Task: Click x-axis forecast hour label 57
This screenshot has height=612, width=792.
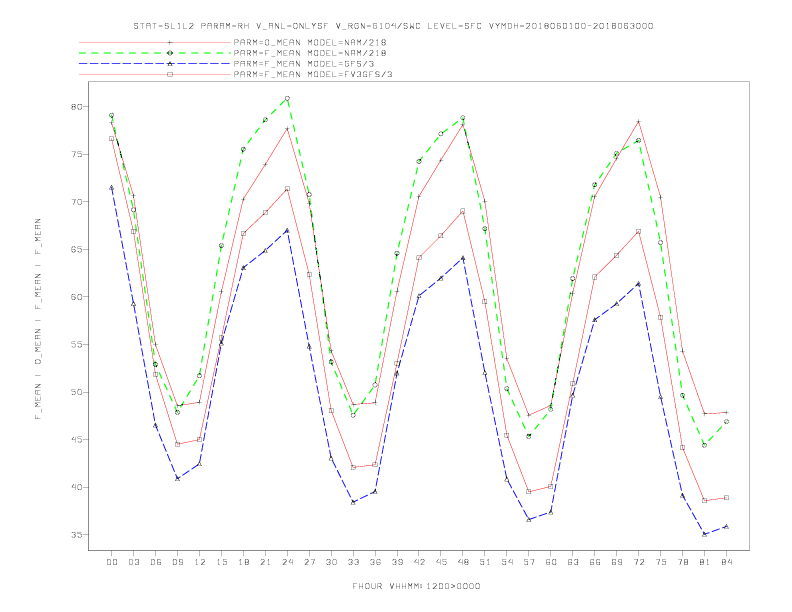Action: 529,562
